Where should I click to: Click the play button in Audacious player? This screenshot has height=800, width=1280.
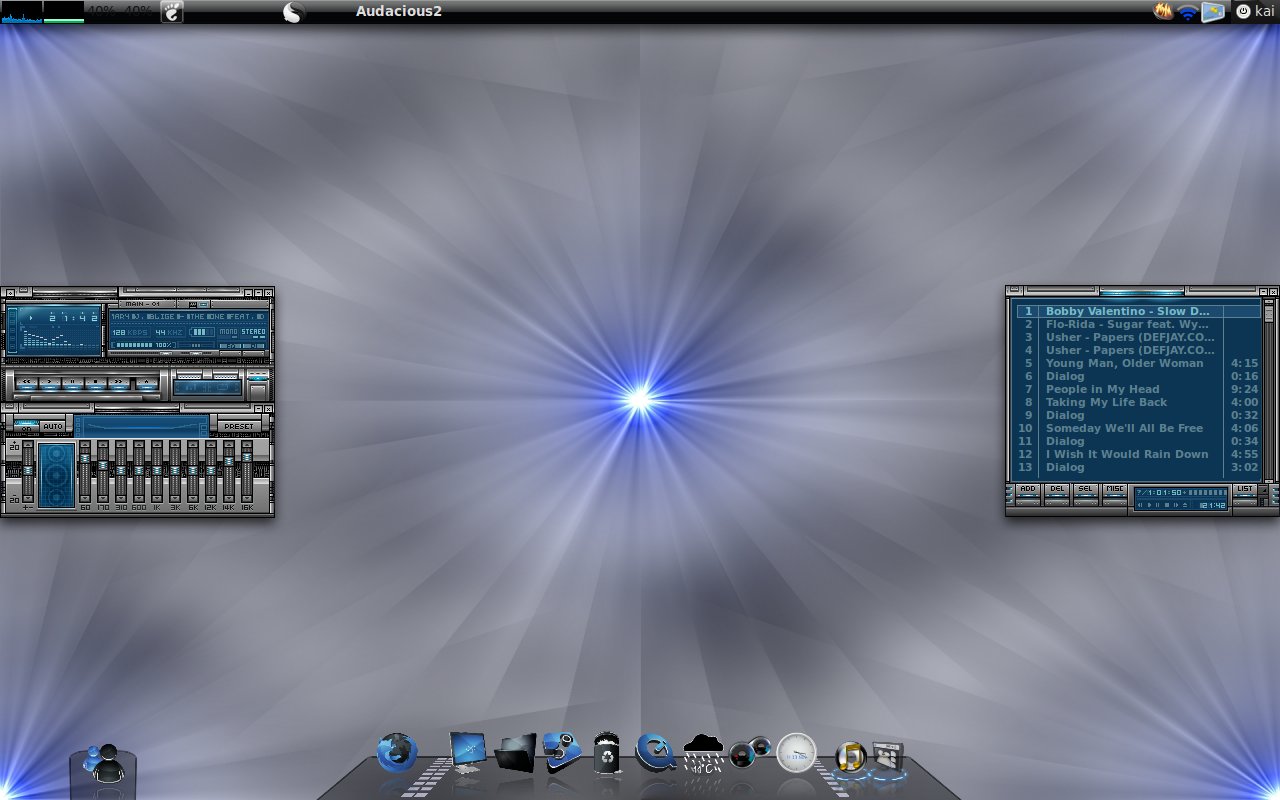tap(50, 383)
